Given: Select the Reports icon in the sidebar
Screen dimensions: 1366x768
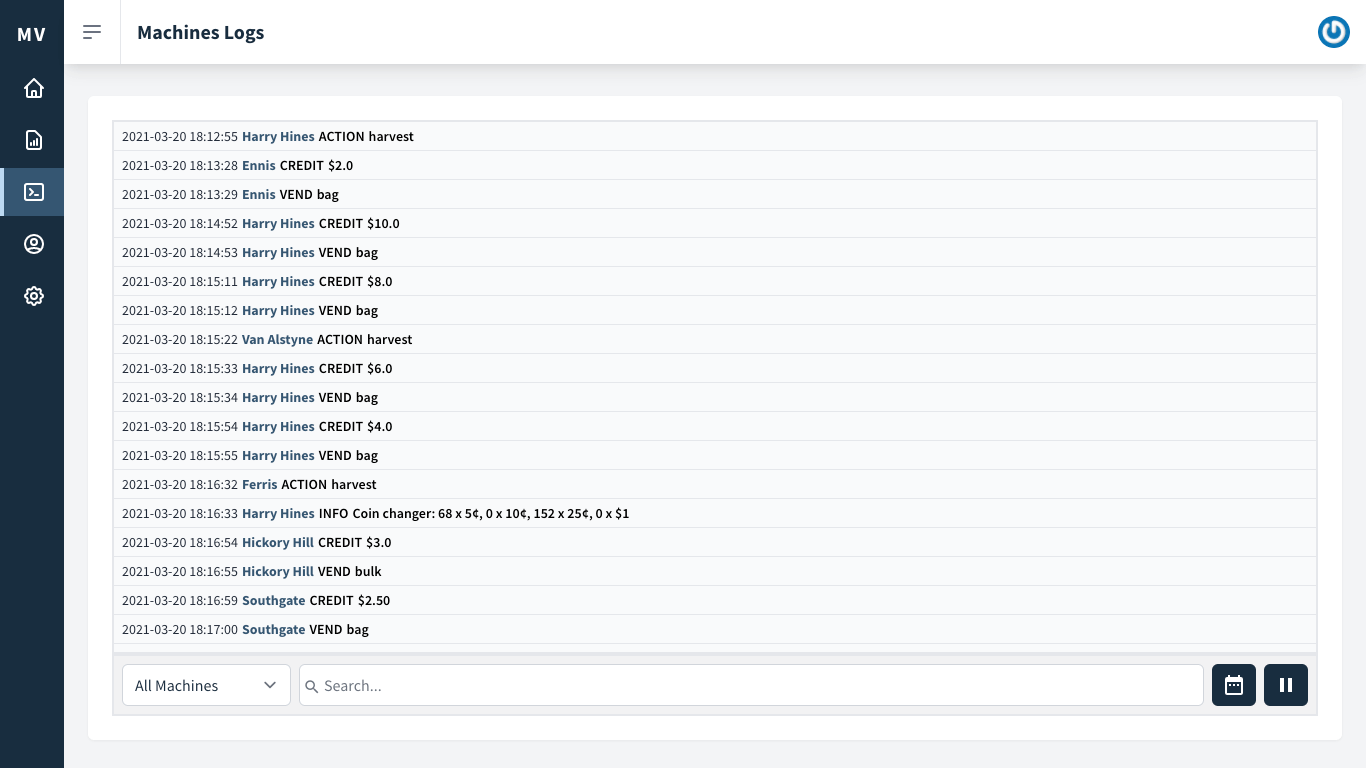Looking at the screenshot, I should tap(33, 140).
